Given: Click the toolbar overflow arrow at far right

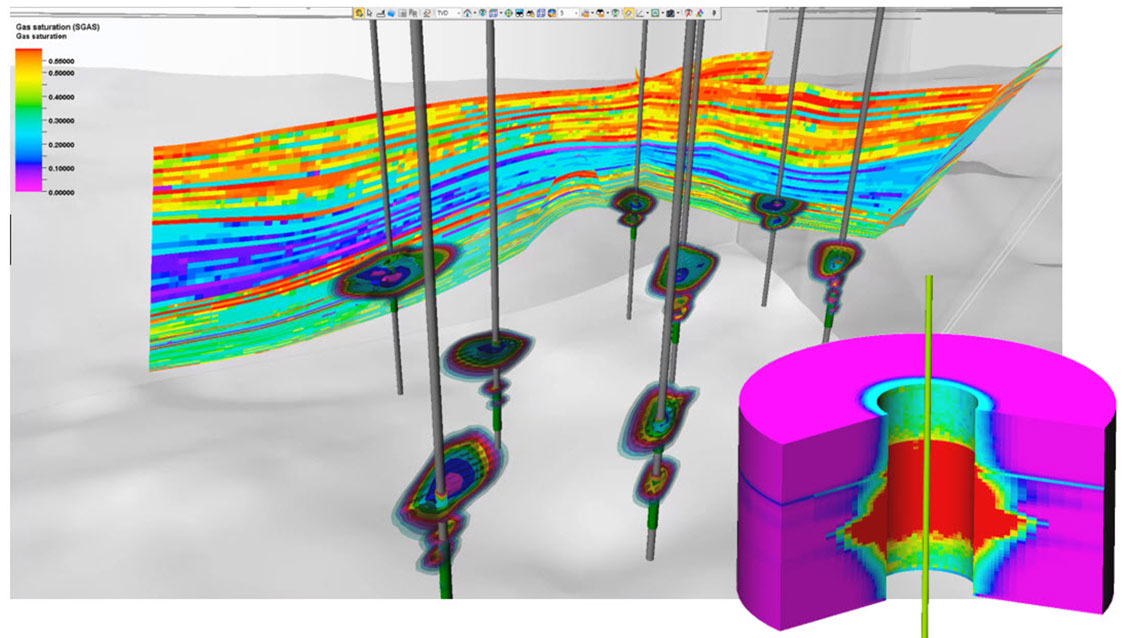Looking at the screenshot, I should click(x=714, y=13).
